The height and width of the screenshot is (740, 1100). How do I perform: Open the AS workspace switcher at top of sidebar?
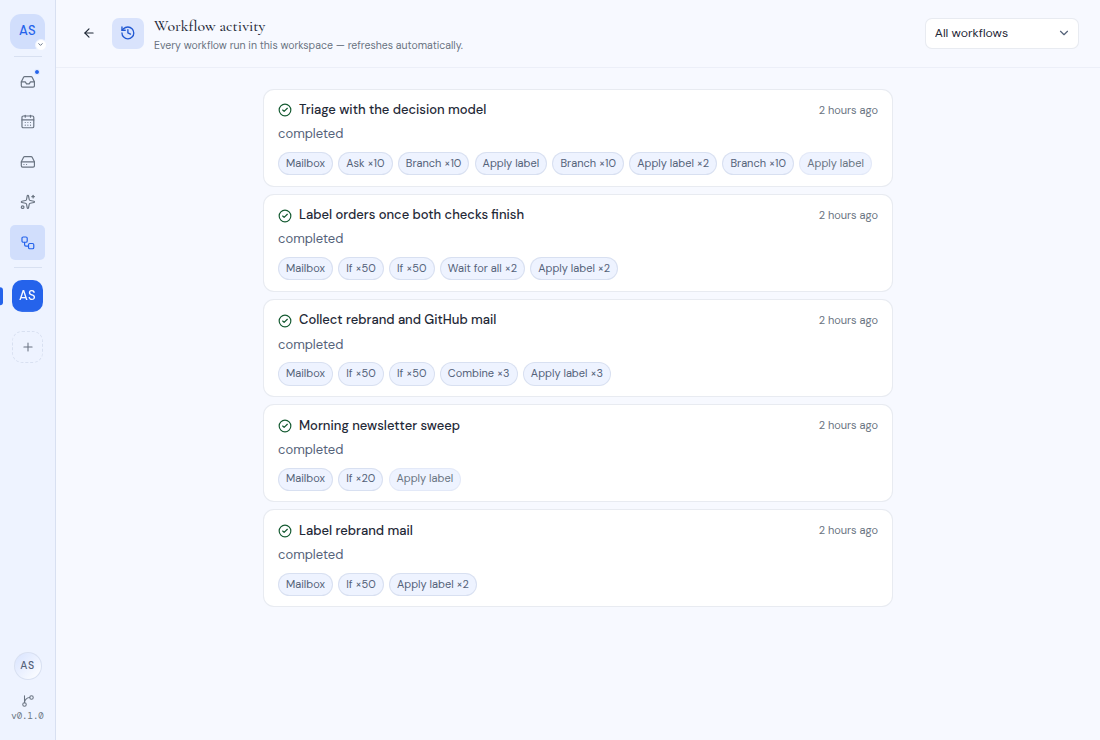coord(27,32)
